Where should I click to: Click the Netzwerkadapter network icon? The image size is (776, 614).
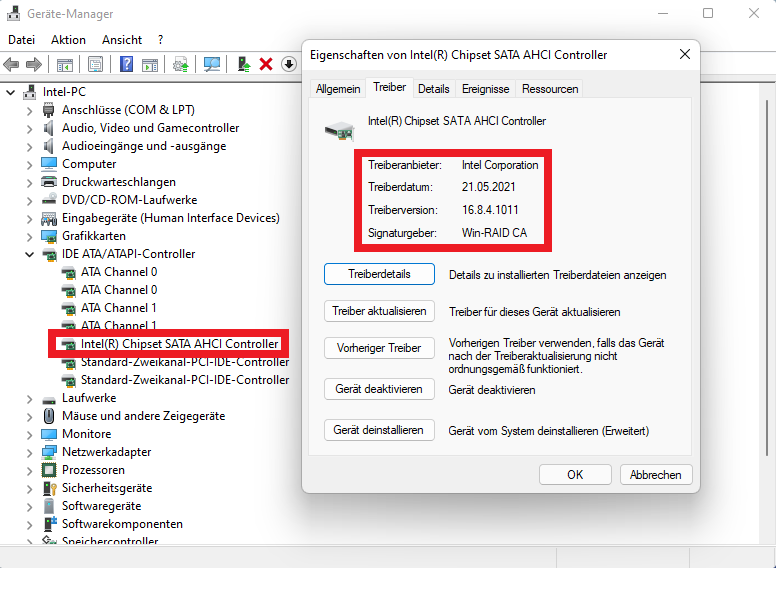tap(48, 452)
